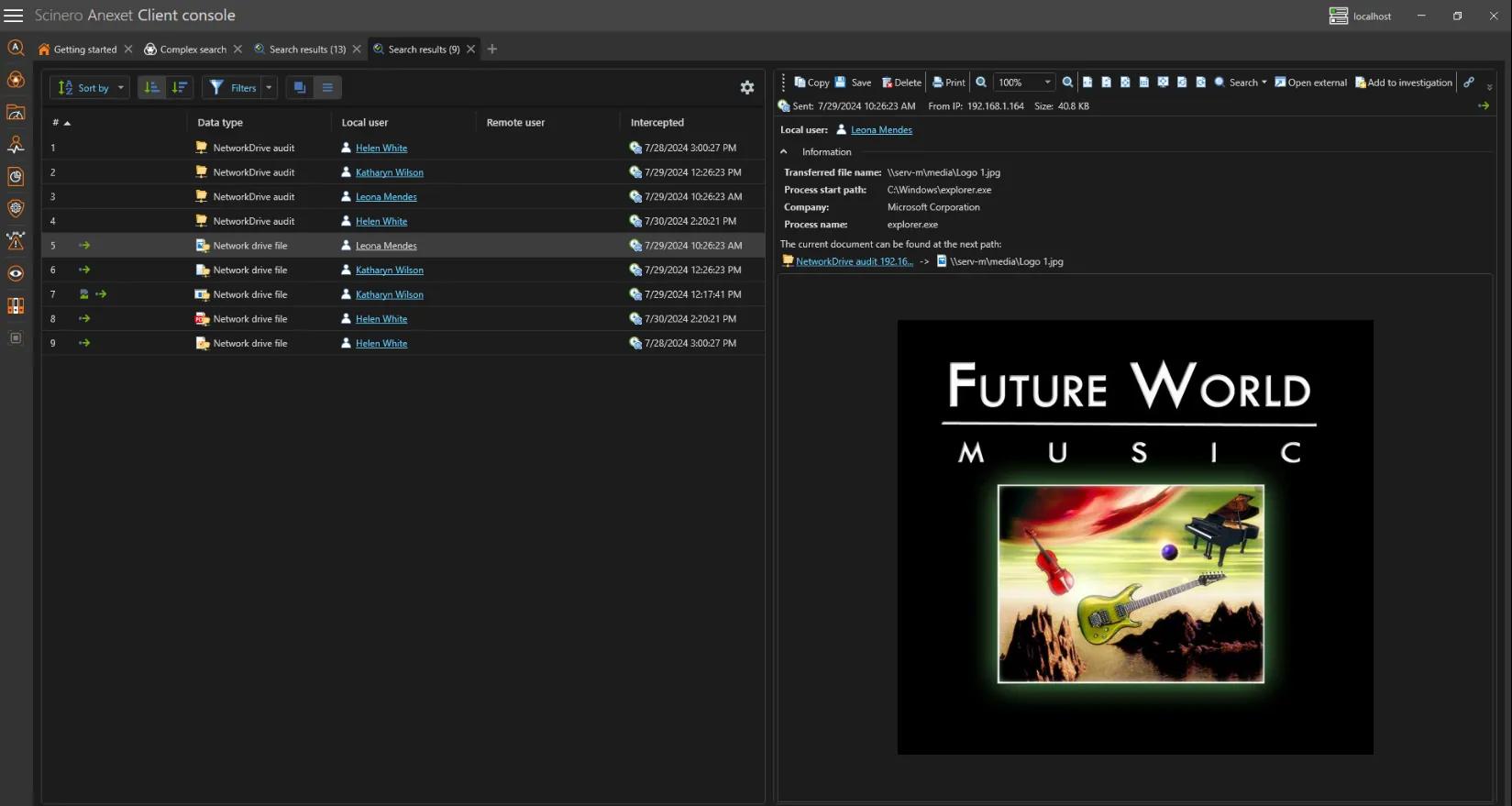
Task: Toggle ascending sort order
Action: 152,87
